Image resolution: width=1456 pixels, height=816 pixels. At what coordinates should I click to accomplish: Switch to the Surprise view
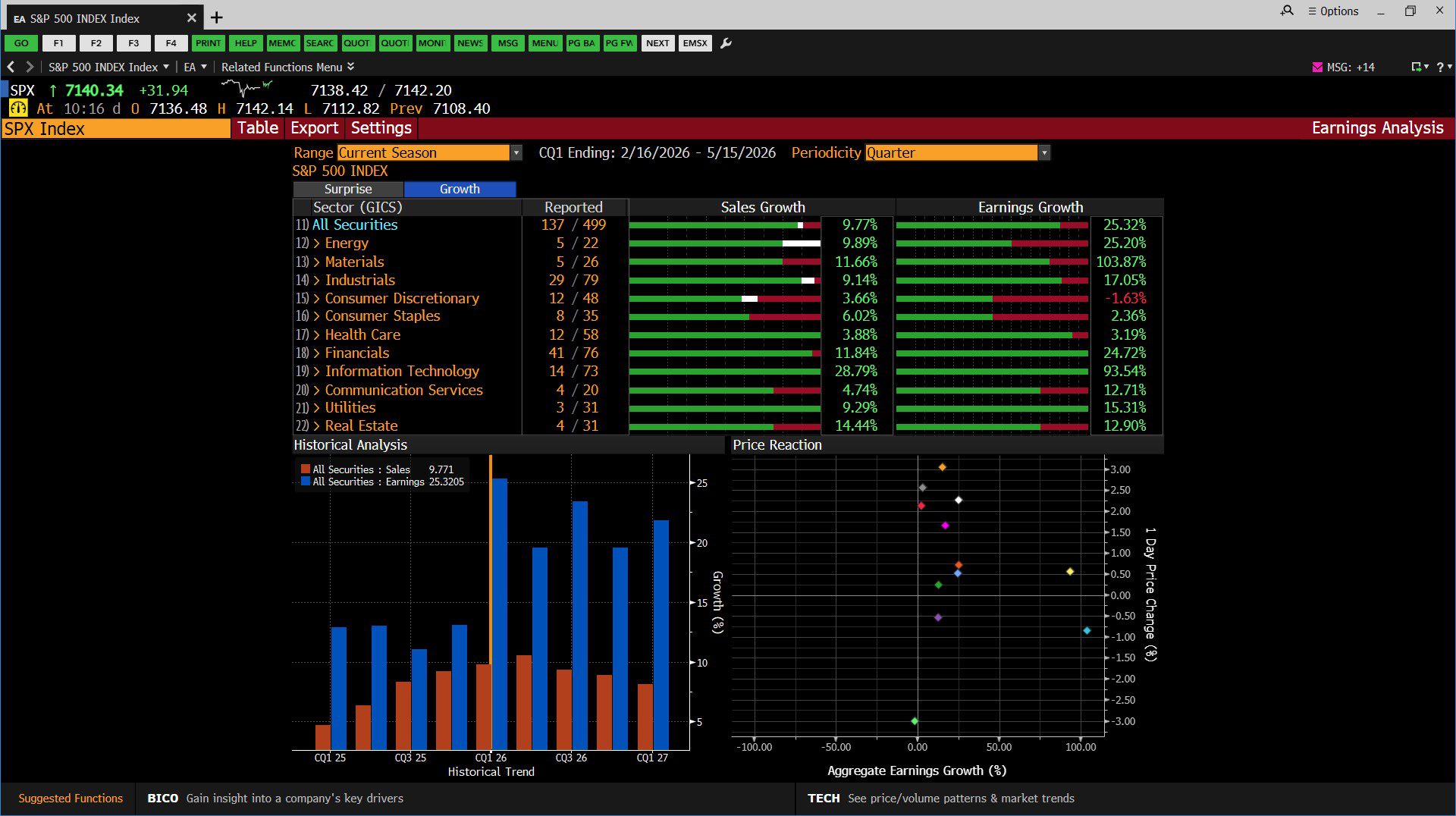(348, 189)
